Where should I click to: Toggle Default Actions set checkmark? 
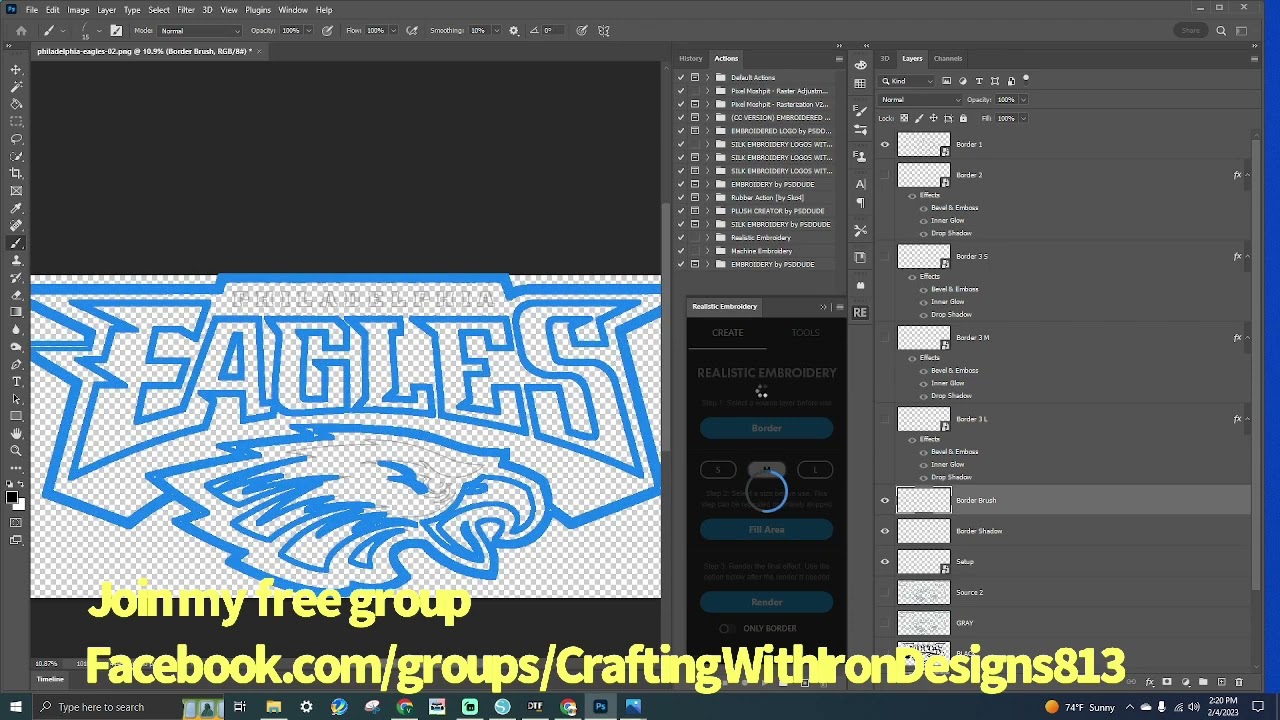[681, 78]
